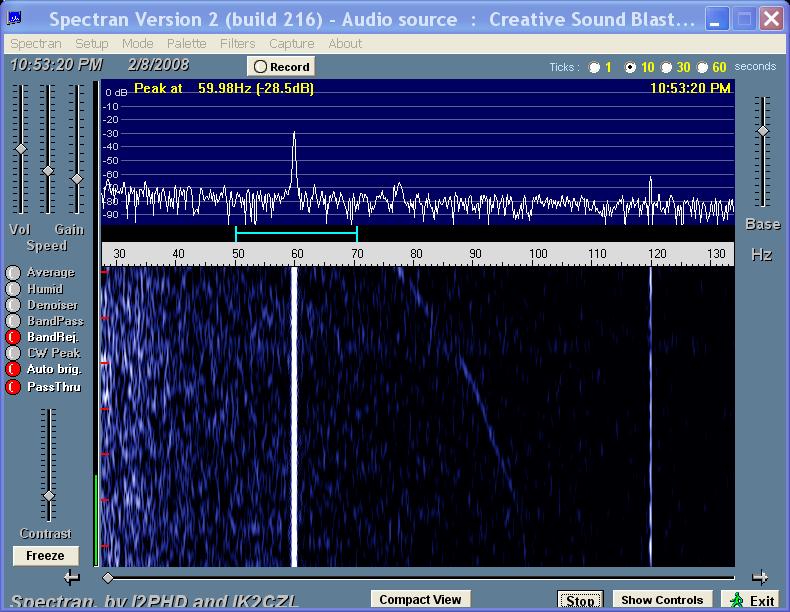Click the 60 Hz mark on frequency ruler
The width and height of the screenshot is (790, 612).
pyautogui.click(x=297, y=254)
